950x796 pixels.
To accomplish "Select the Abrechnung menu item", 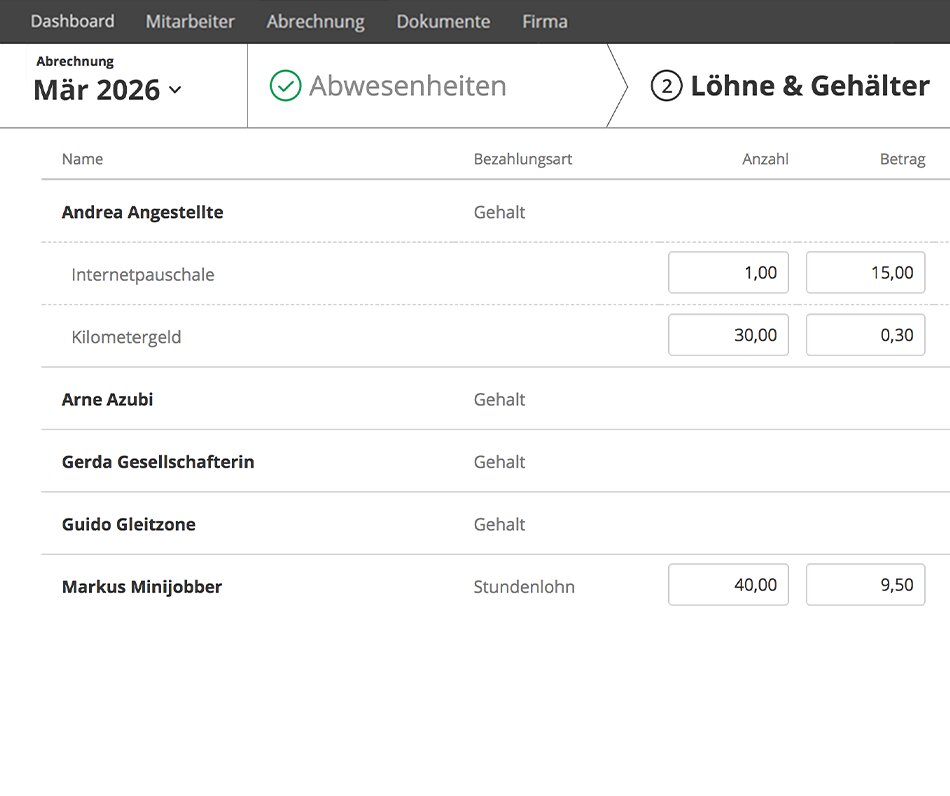I will pos(315,21).
